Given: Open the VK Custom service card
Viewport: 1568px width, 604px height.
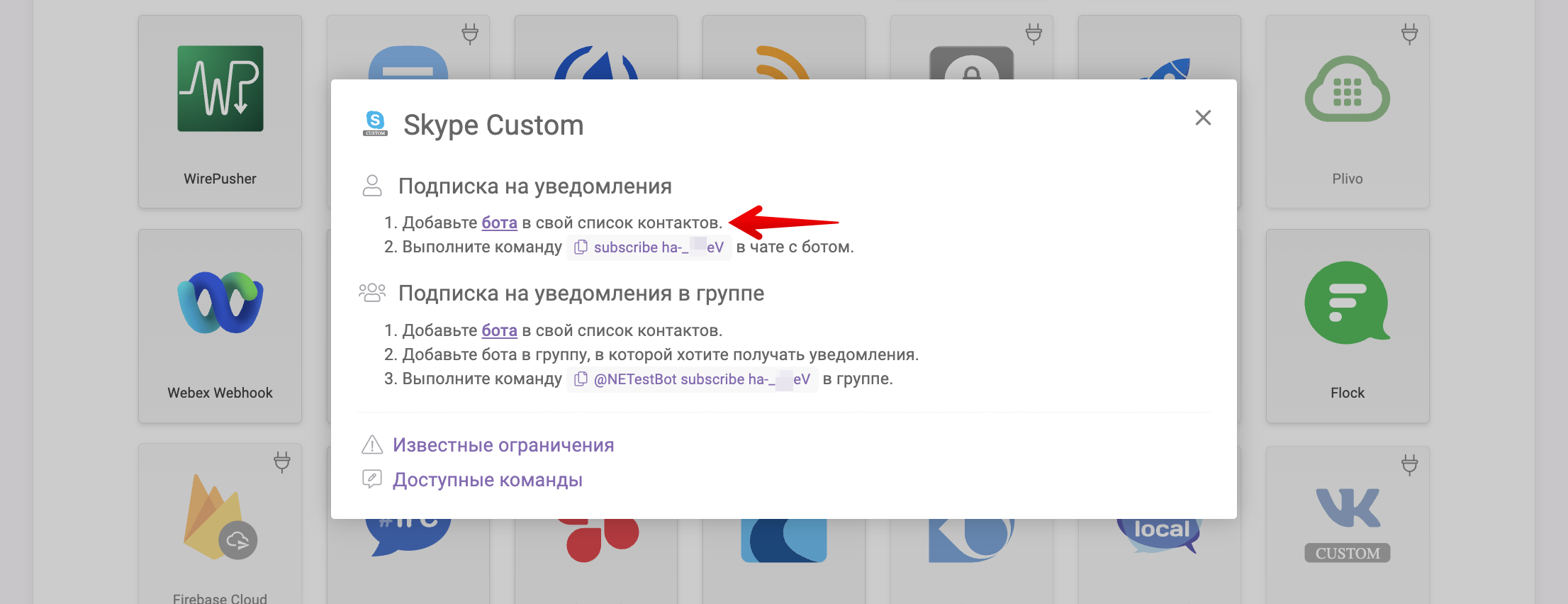Looking at the screenshot, I should (x=1348, y=524).
